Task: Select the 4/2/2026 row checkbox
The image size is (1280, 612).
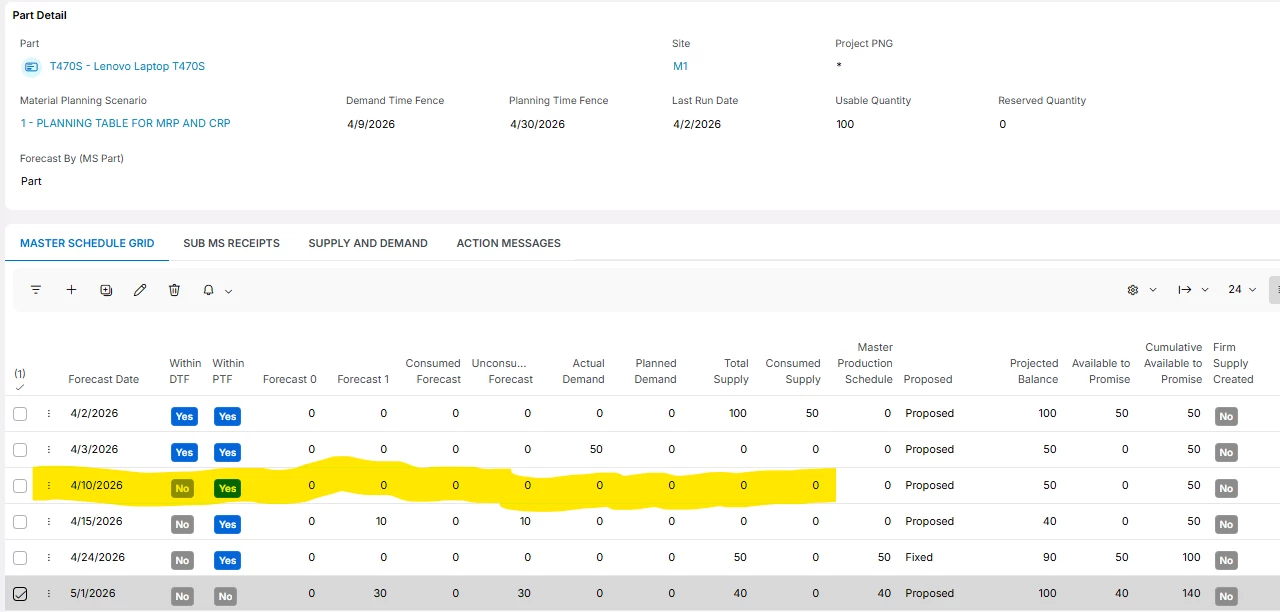Action: click(20, 414)
